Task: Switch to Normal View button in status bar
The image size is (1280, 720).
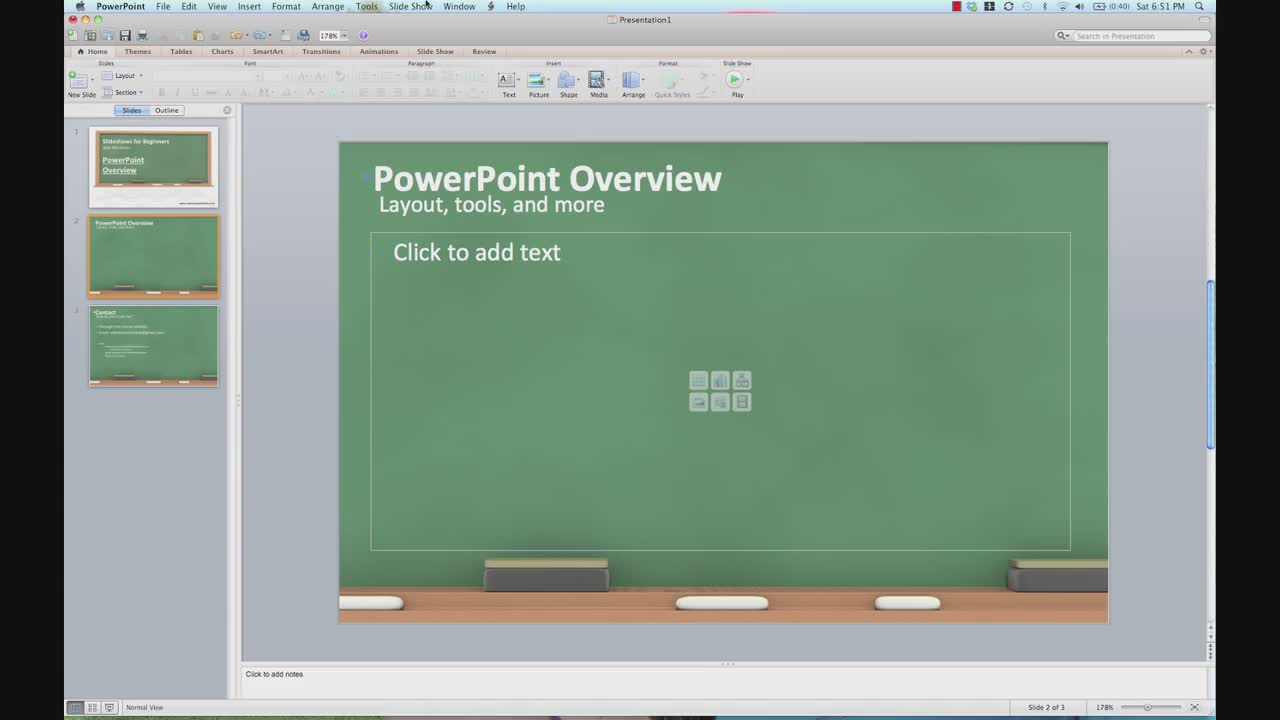Action: [75, 707]
